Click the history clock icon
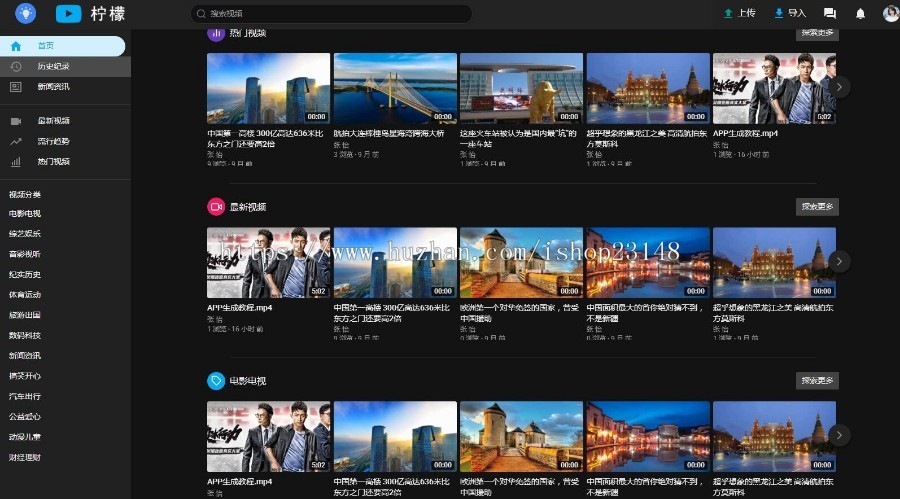 click(x=15, y=67)
